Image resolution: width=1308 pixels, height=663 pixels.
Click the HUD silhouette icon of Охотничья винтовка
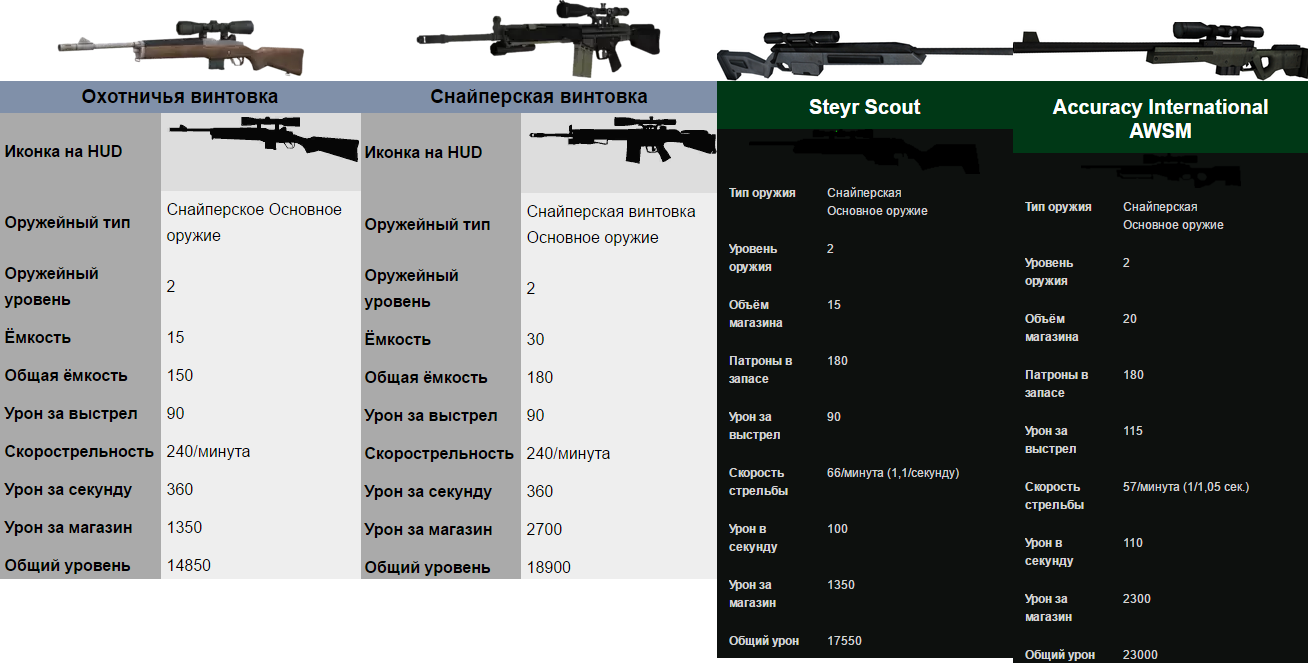point(264,139)
